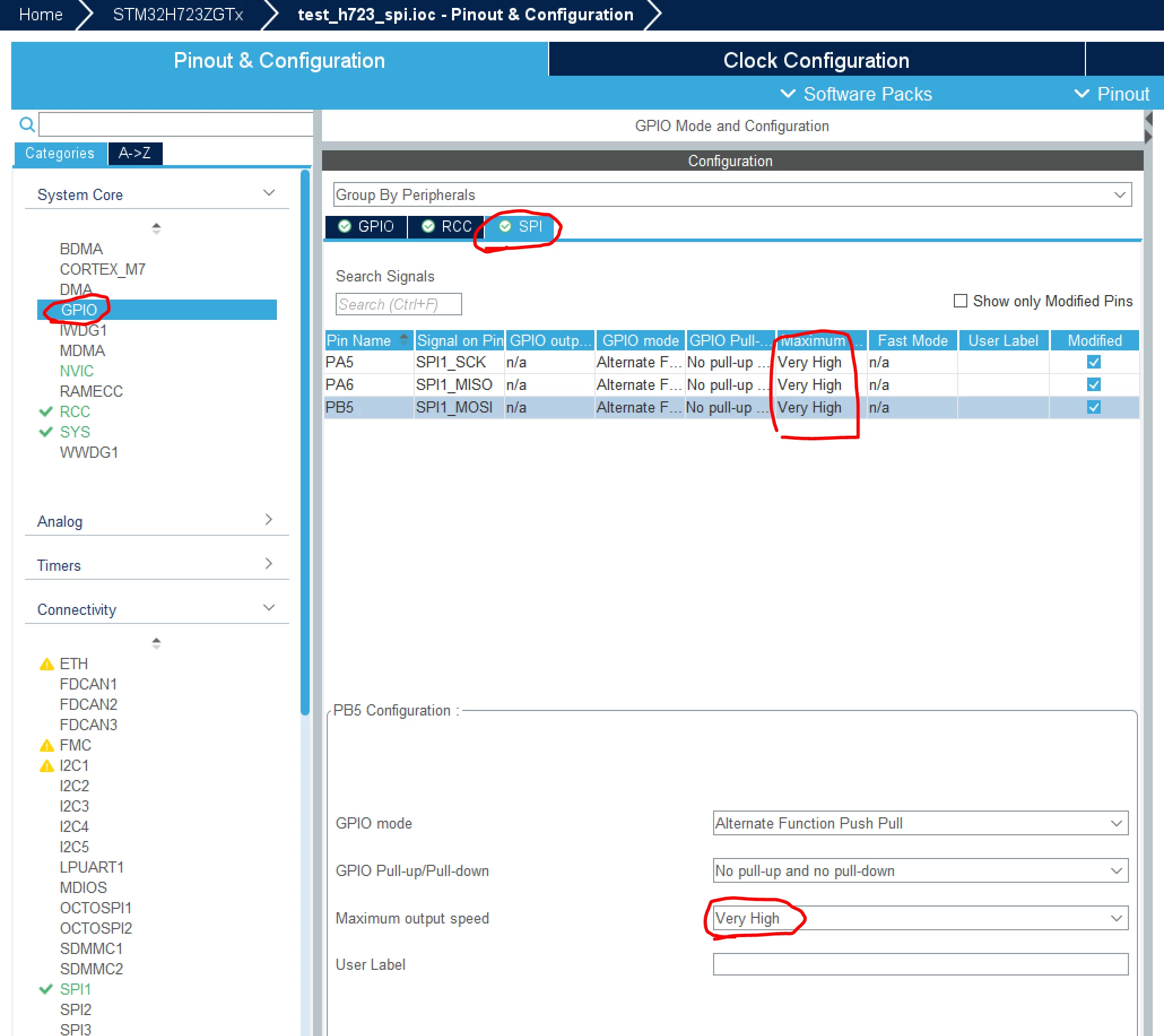Screen dimensions: 1164x1036
Task: Click the Fast Mode column header
Action: click(913, 341)
